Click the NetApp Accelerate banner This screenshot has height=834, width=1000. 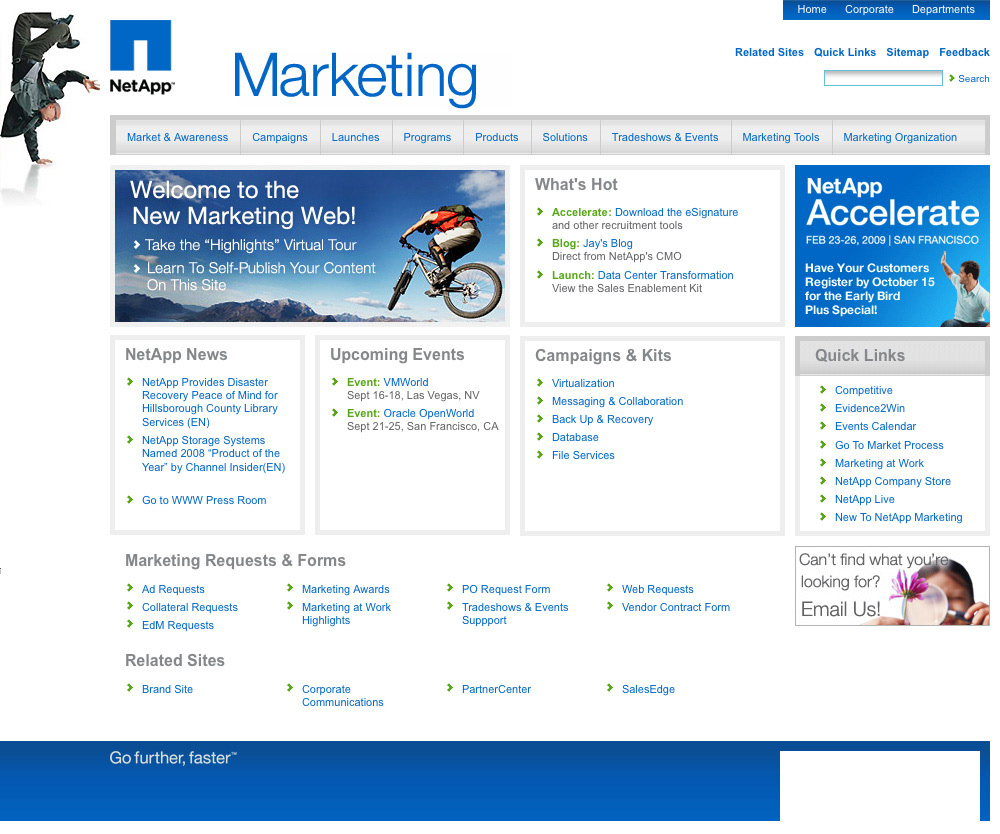(892, 246)
